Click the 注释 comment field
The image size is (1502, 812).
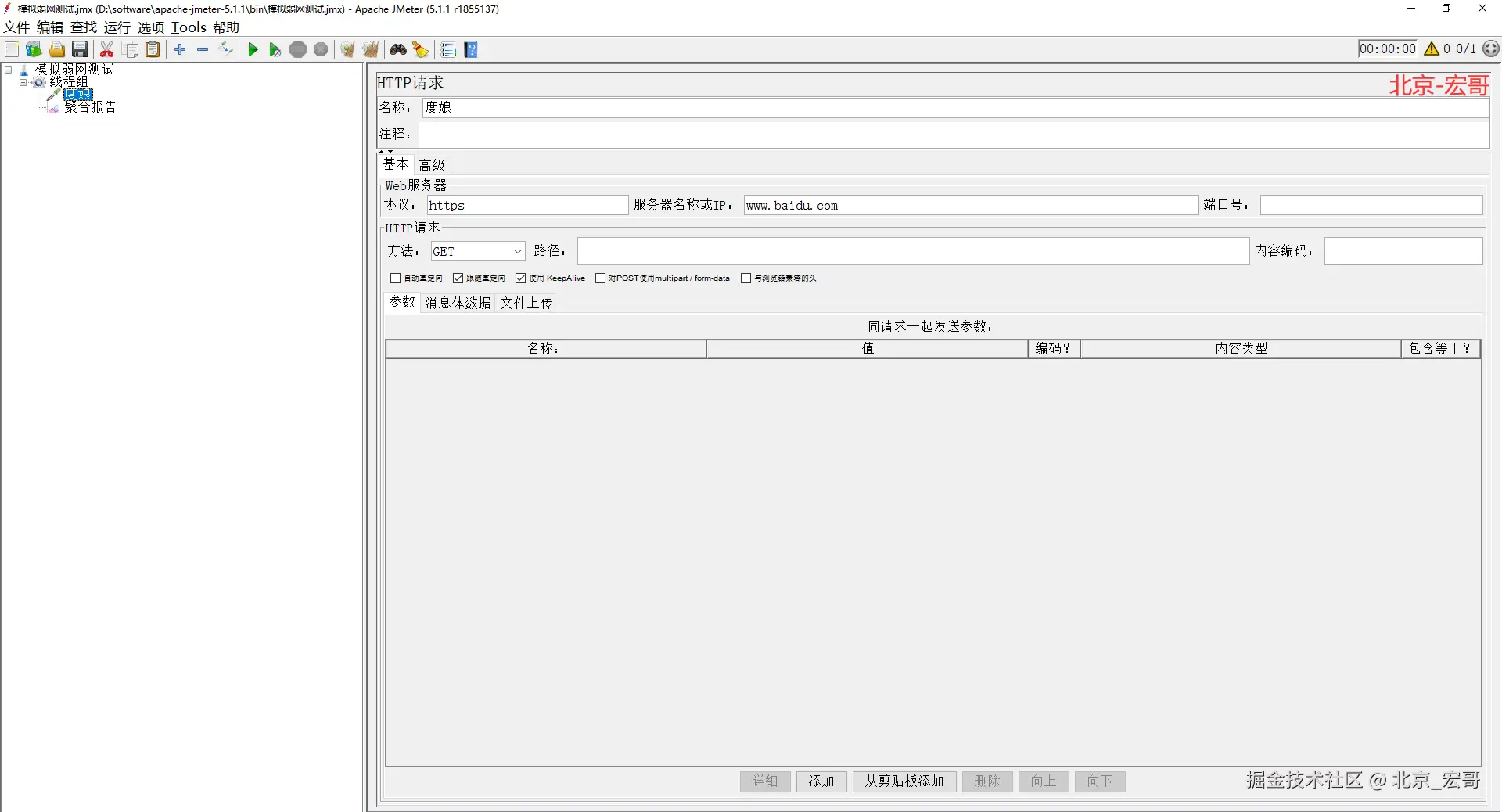pyautogui.click(x=954, y=135)
